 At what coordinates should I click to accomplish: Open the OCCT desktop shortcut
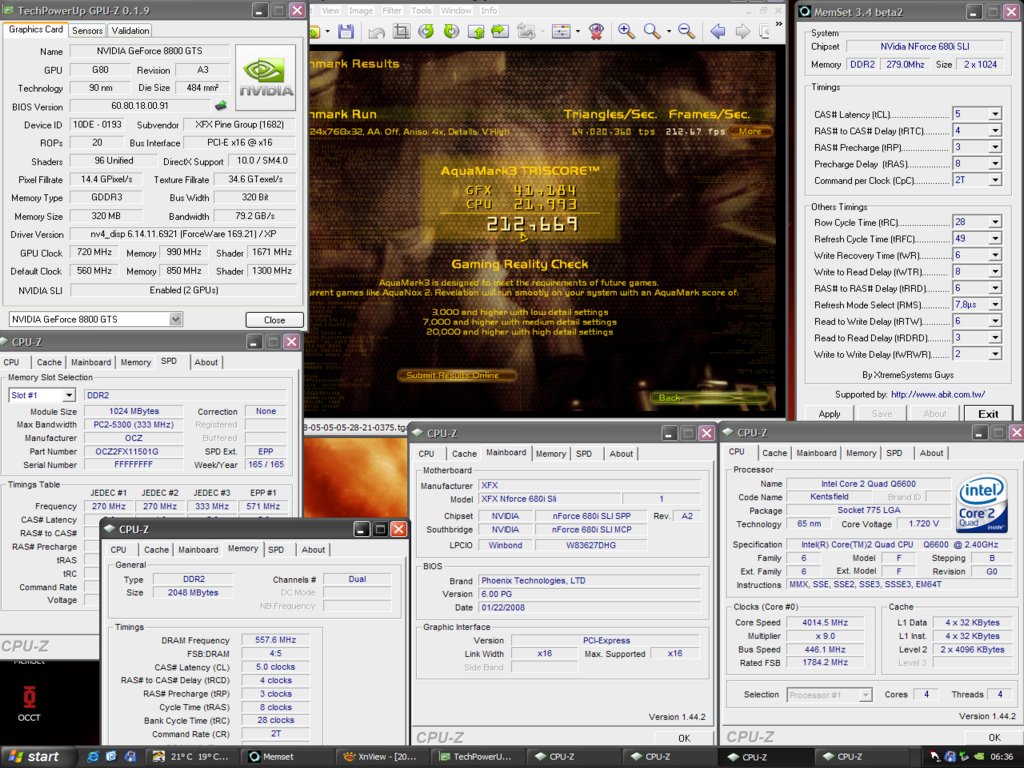[29, 703]
